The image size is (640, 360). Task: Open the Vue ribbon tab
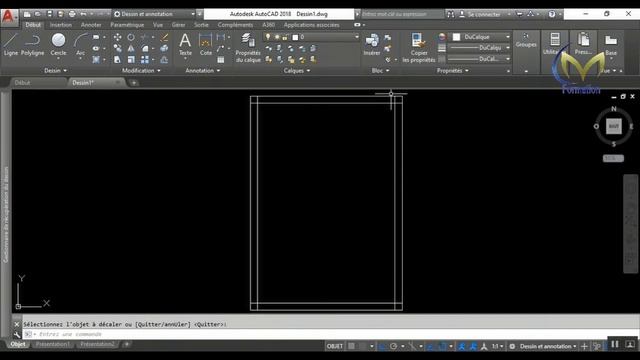pyautogui.click(x=158, y=25)
